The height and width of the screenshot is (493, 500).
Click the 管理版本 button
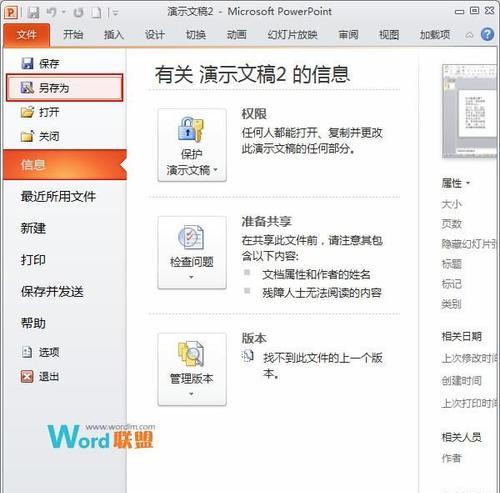(x=192, y=369)
